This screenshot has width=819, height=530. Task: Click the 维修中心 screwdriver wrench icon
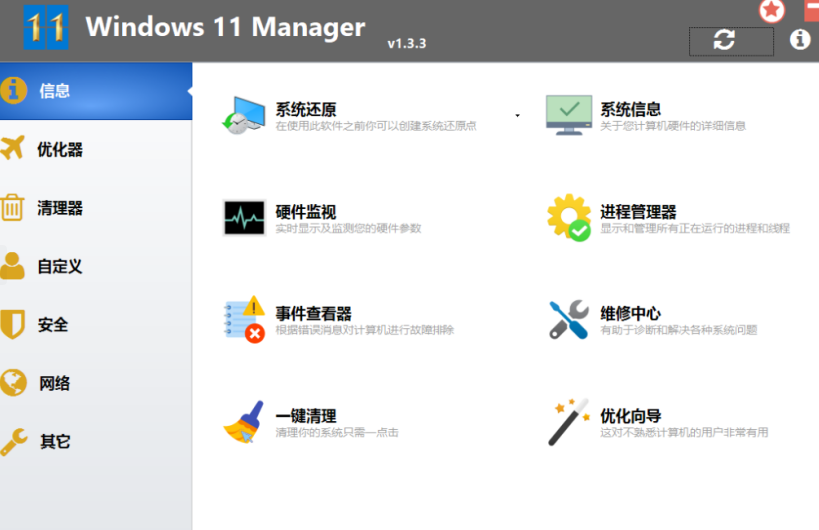click(569, 320)
